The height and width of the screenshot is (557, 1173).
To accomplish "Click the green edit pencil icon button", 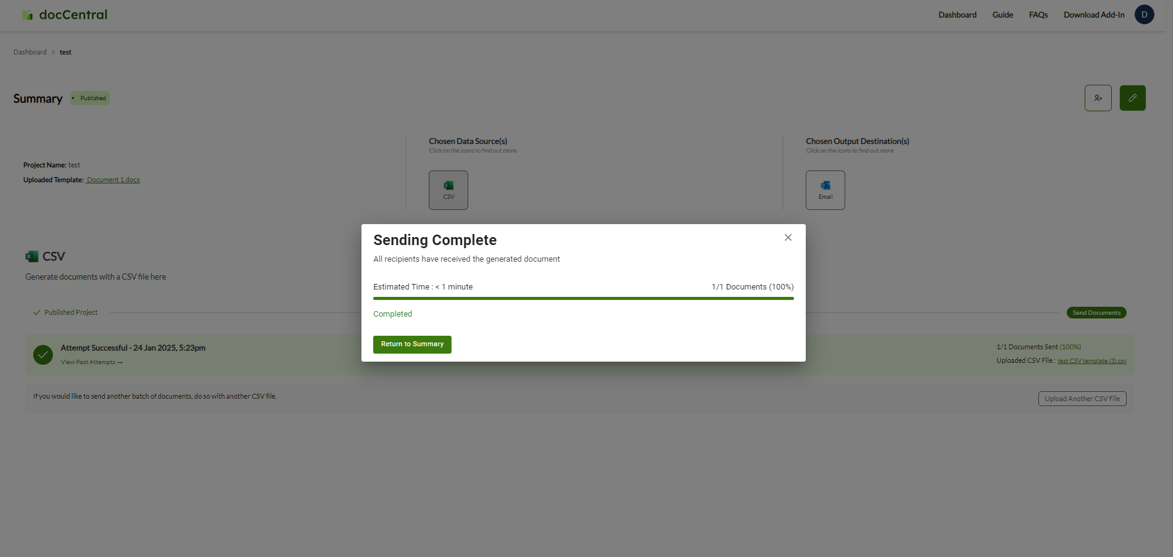I will point(1132,98).
